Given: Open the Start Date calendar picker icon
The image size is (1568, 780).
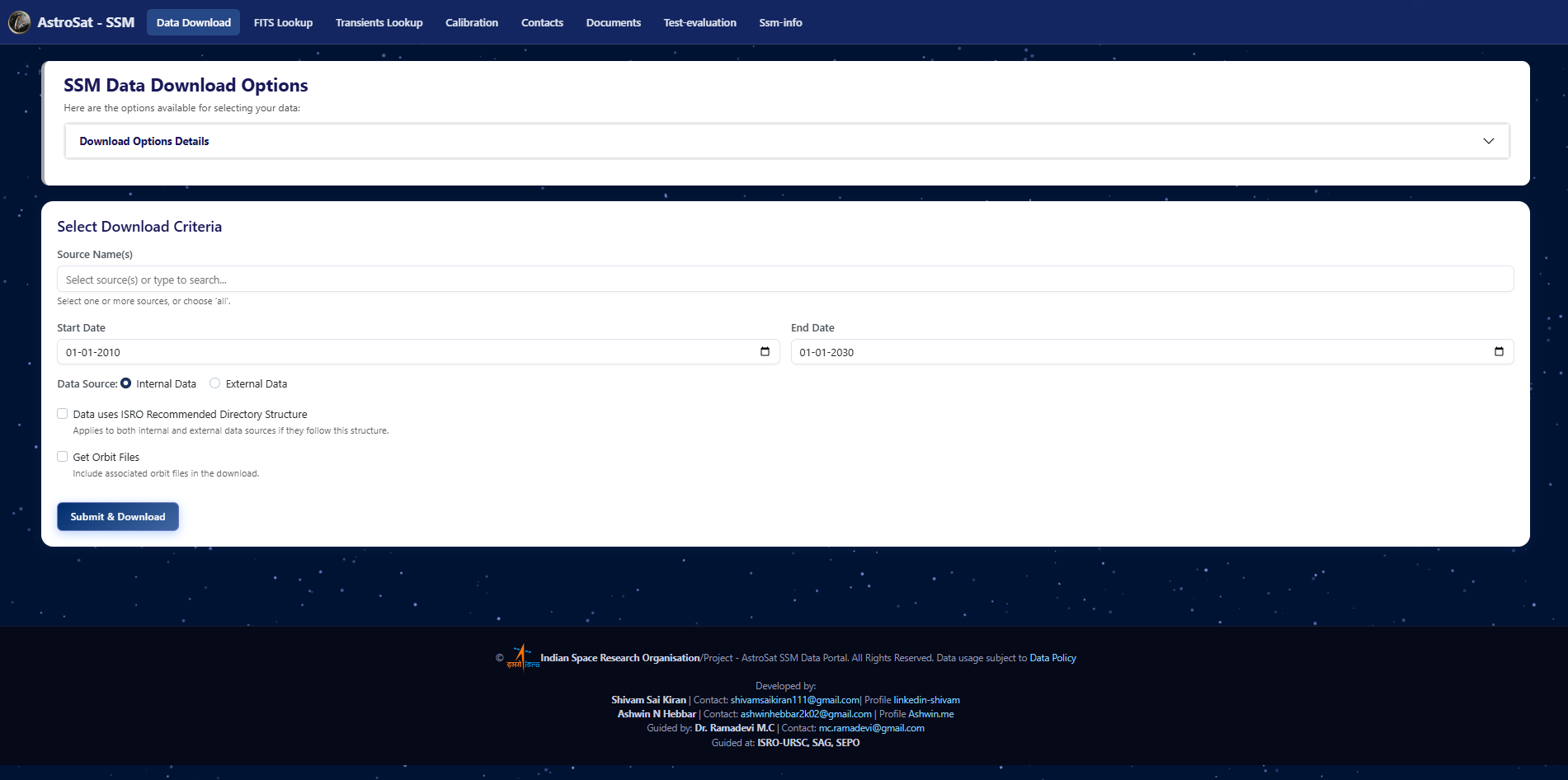Looking at the screenshot, I should tap(765, 352).
